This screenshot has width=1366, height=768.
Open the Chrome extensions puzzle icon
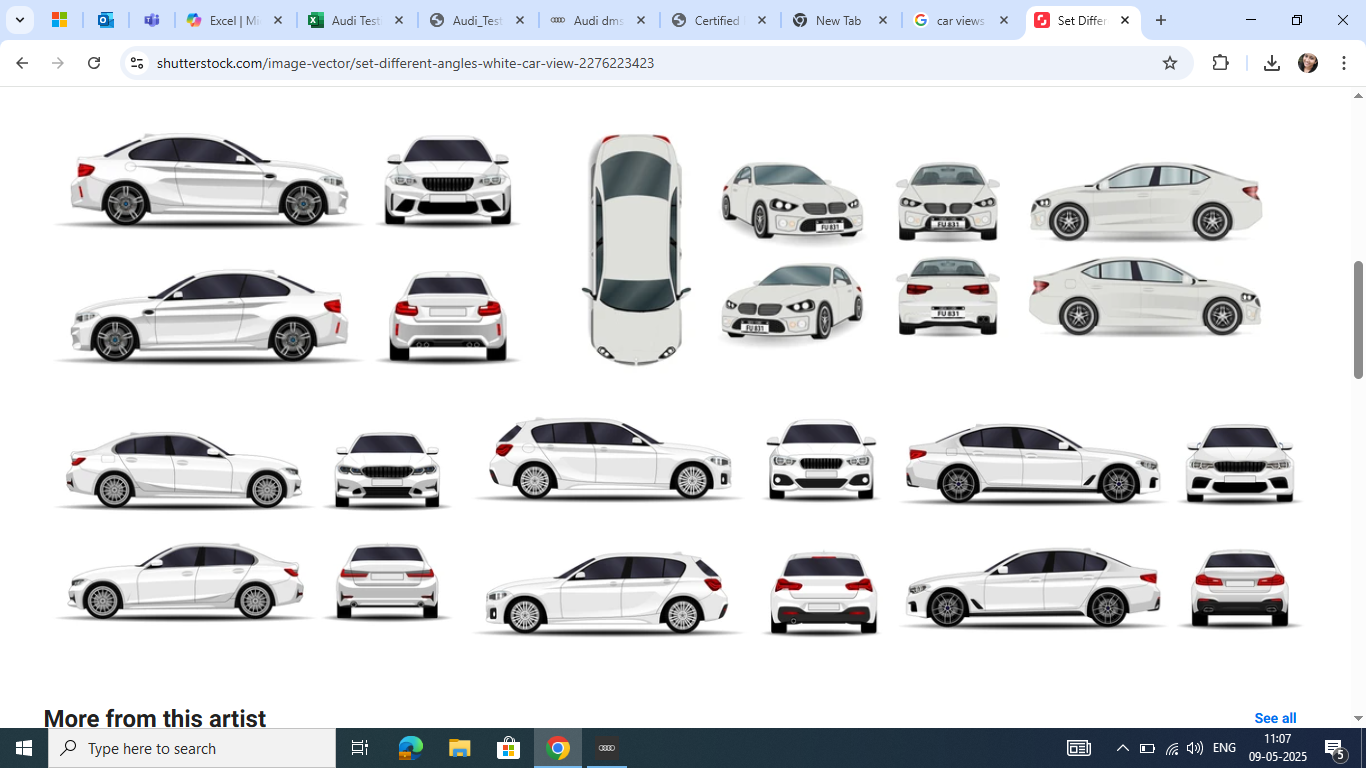tap(1220, 63)
